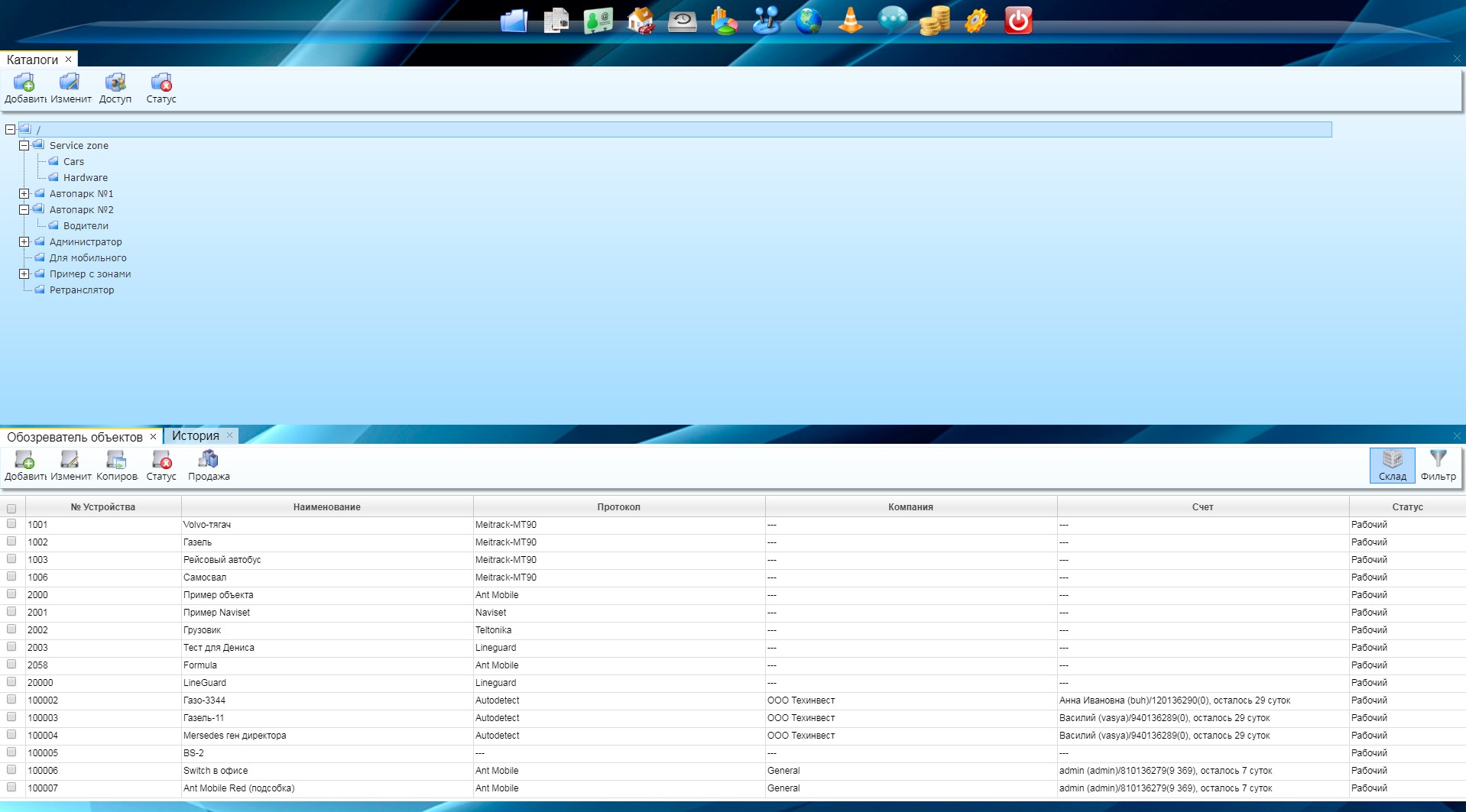The width and height of the screenshot is (1466, 812).
Task: Collapse the Service zone folder
Action: click(24, 146)
